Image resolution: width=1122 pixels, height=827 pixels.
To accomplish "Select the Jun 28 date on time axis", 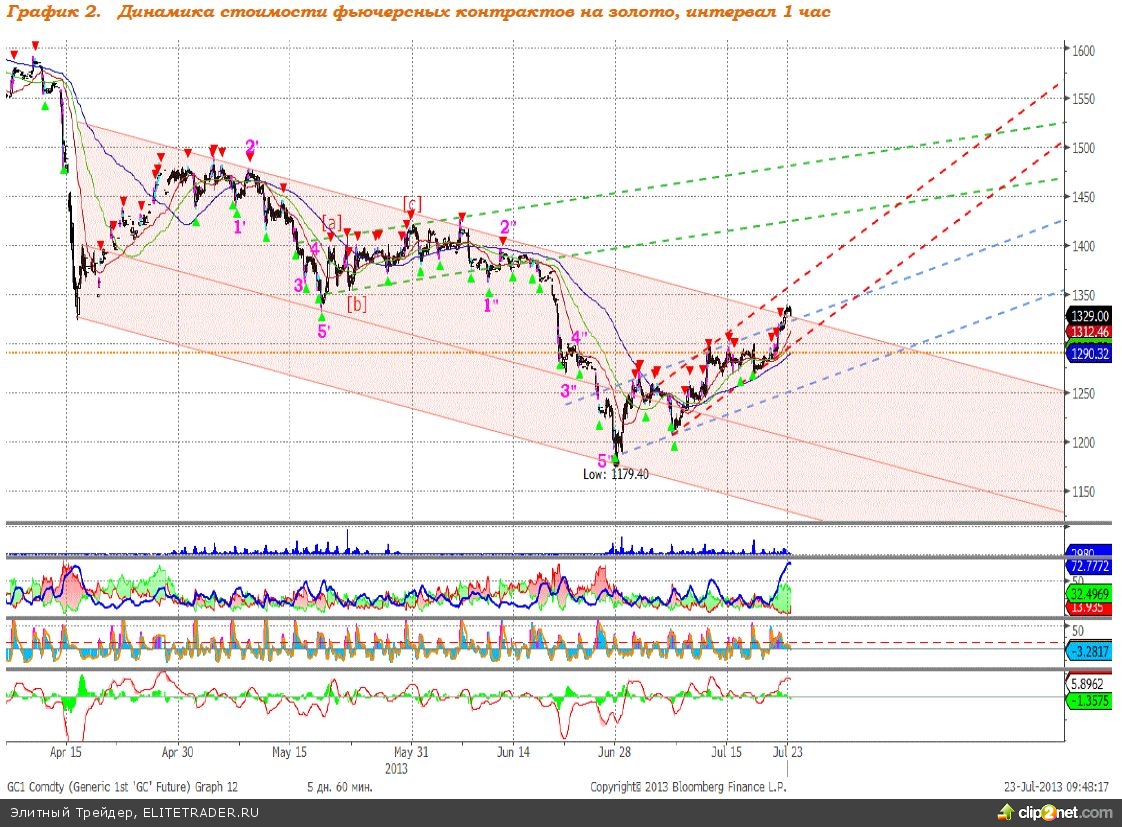I will pyautogui.click(x=613, y=750).
